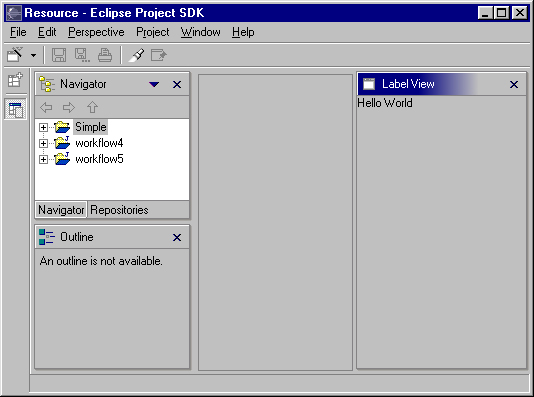534x397 pixels.
Task: Click the Print toolbar icon
Action: (x=105, y=55)
